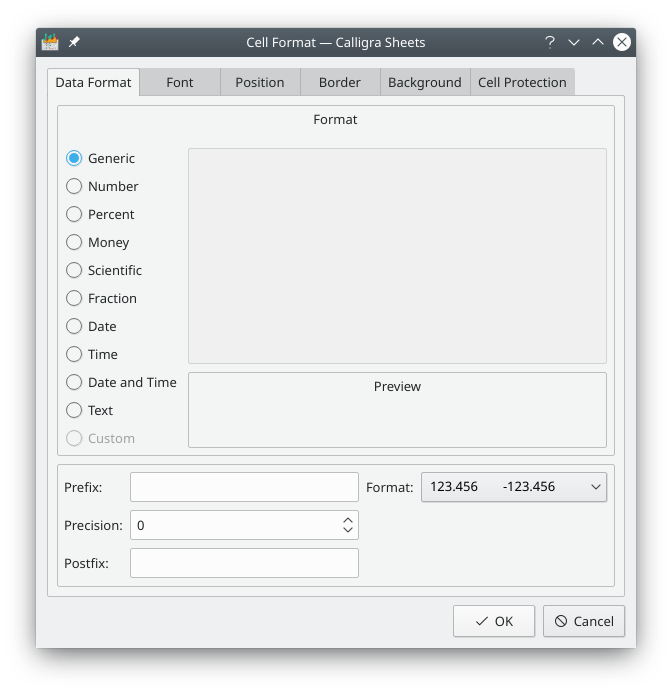672x692 pixels.
Task: Select the Money format radio button
Action: 74,242
